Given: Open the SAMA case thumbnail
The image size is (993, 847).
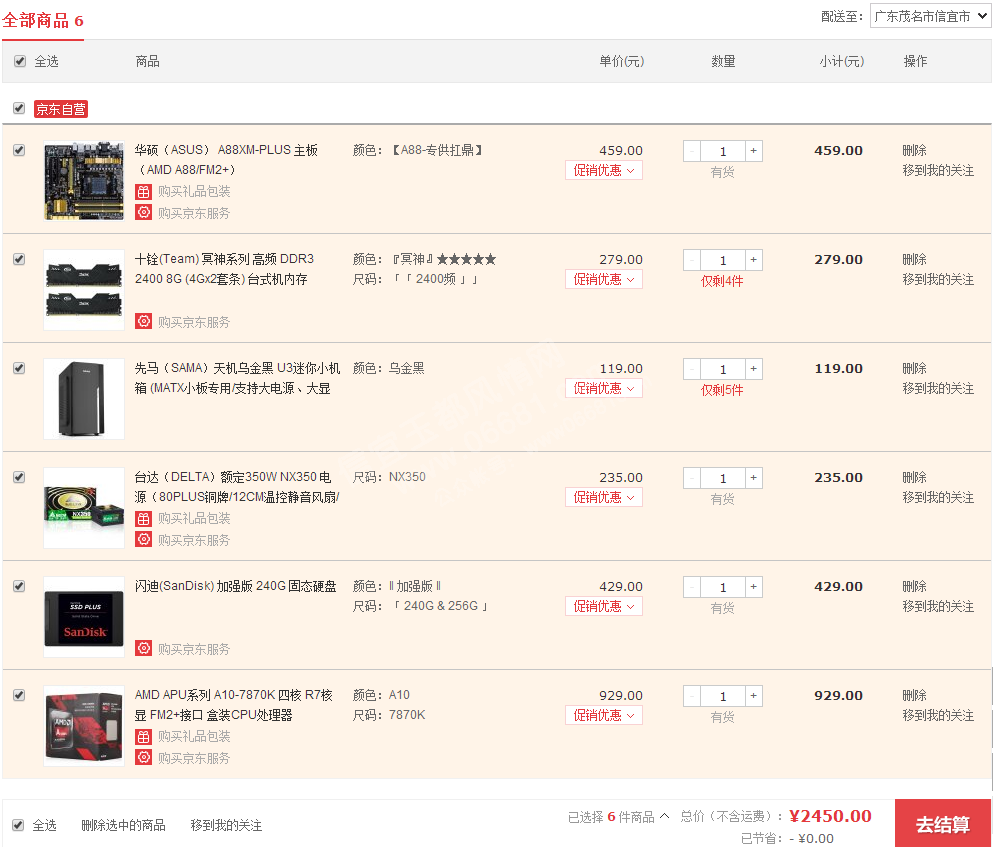Looking at the screenshot, I should pyautogui.click(x=84, y=398).
